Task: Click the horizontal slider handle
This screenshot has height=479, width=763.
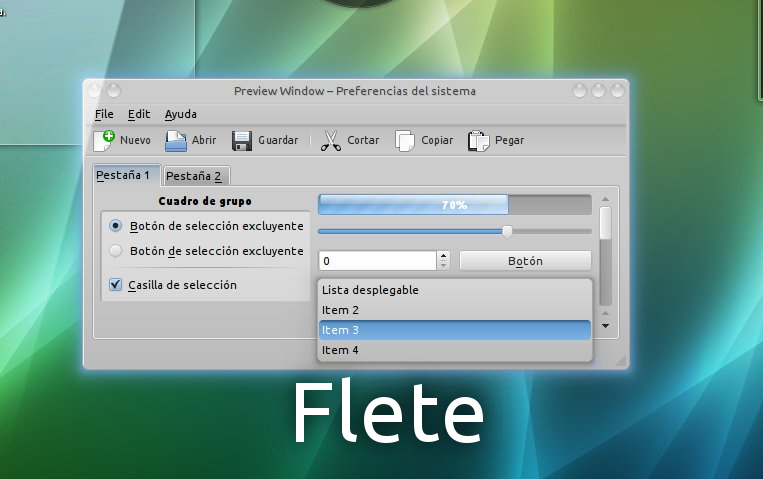Action: [x=507, y=232]
